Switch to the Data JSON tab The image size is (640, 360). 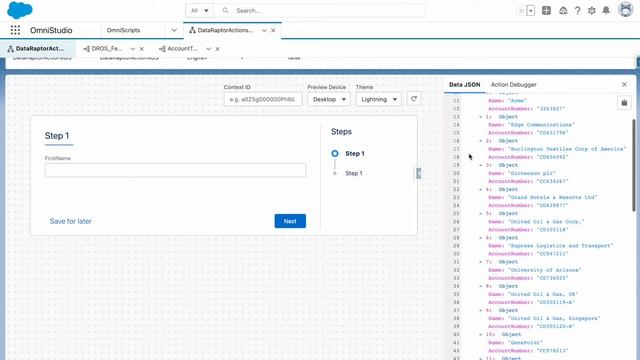tap(464, 84)
